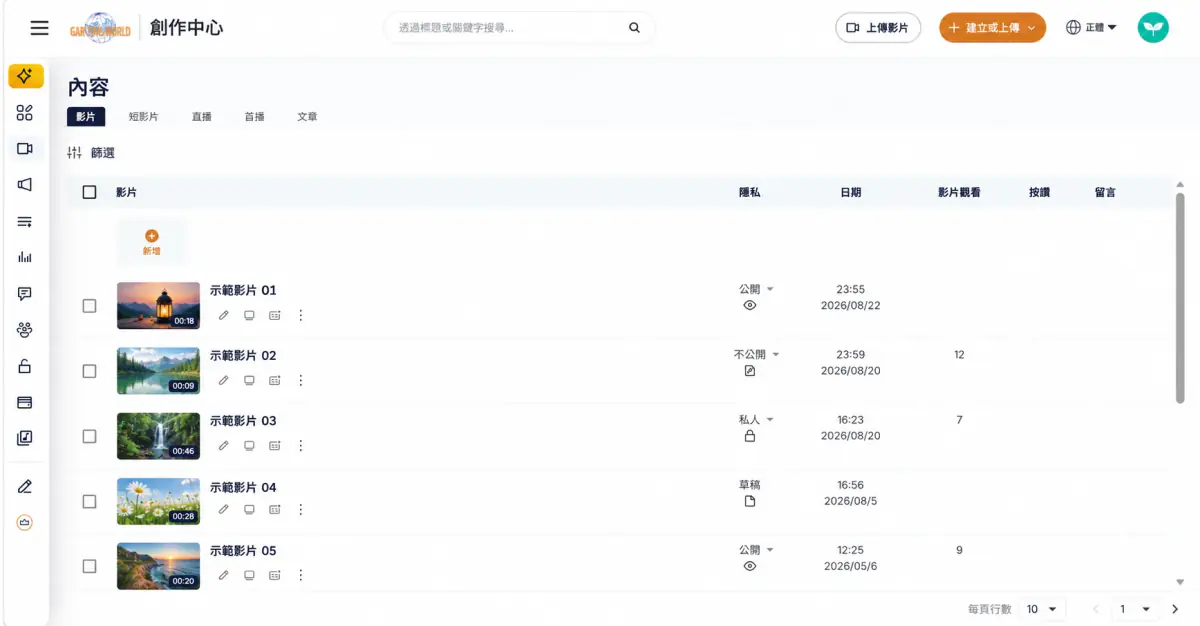This screenshot has height=626, width=1200.
Task: Open the credit card icon in sidebar
Action: [25, 402]
